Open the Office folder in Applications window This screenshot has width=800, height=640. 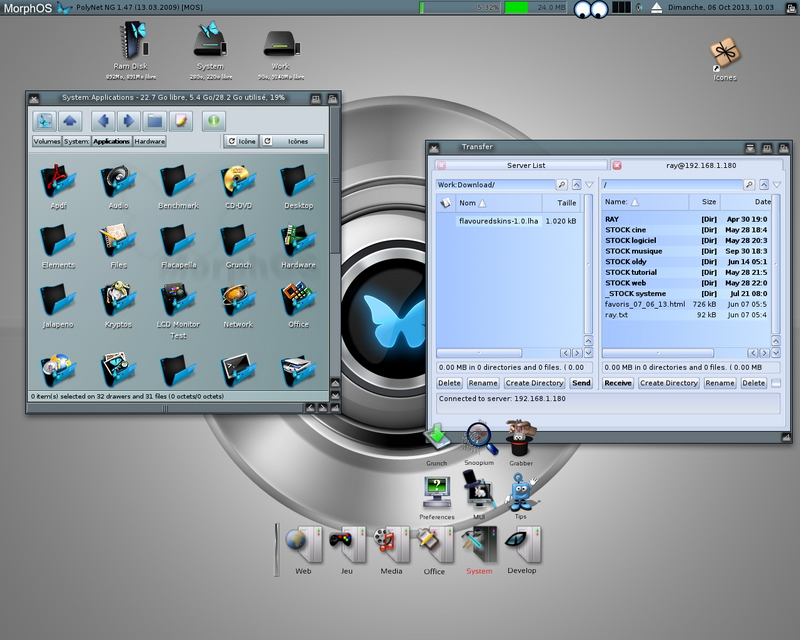pyautogui.click(x=298, y=301)
